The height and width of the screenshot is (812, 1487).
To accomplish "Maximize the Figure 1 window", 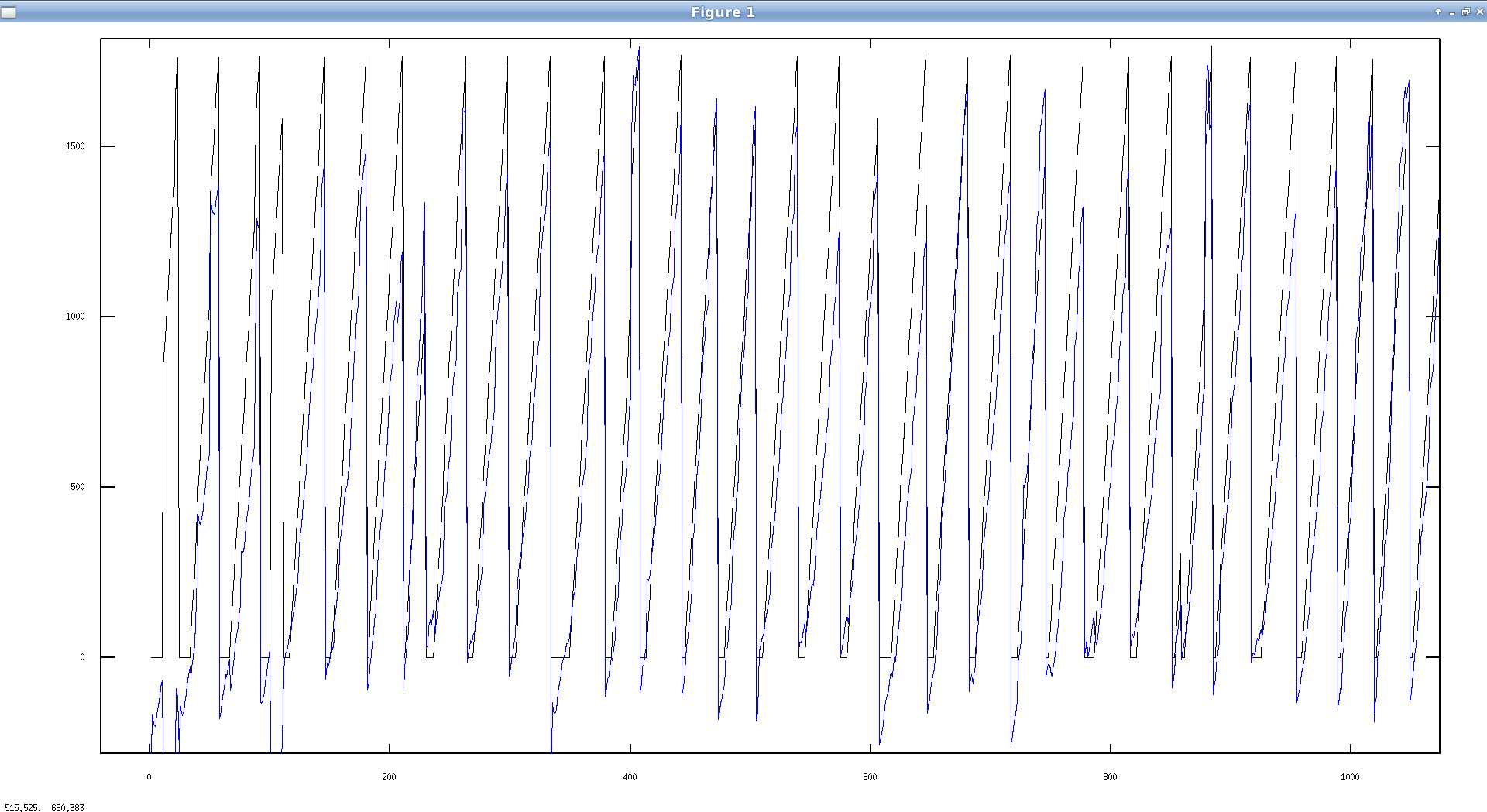I will (x=1466, y=12).
